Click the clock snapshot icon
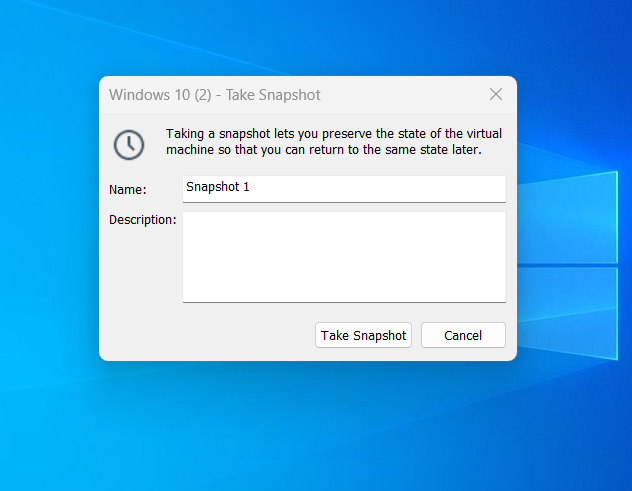Screen dimensions: 632x491 tap(129, 145)
